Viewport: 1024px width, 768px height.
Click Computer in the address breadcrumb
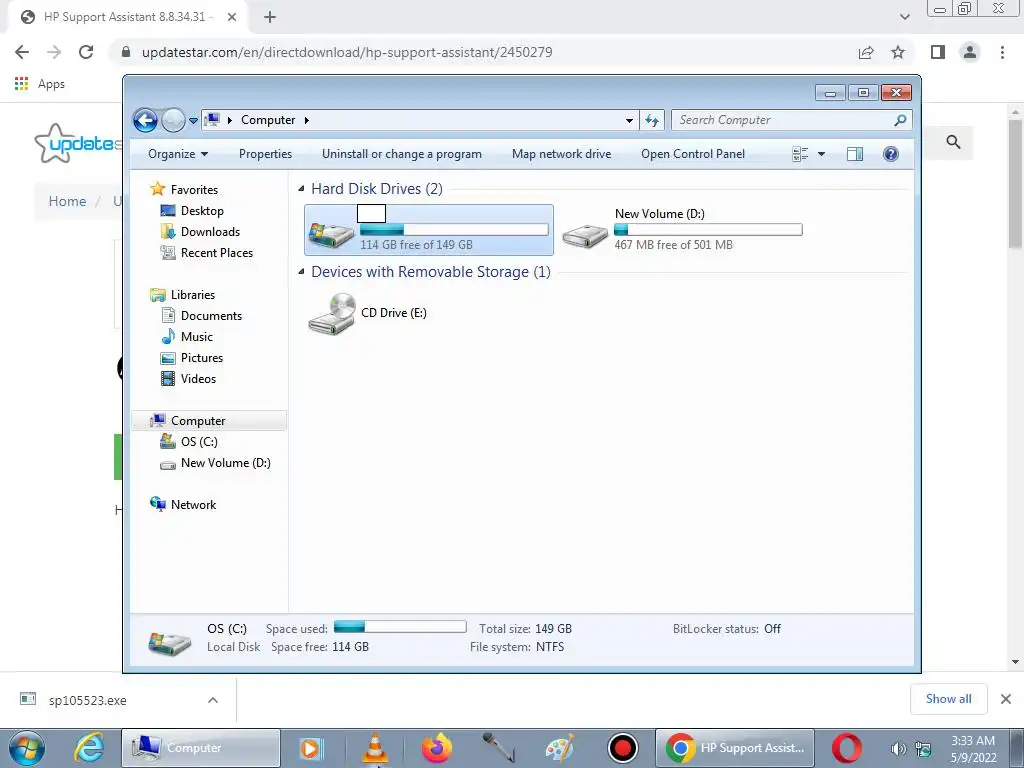pos(268,120)
